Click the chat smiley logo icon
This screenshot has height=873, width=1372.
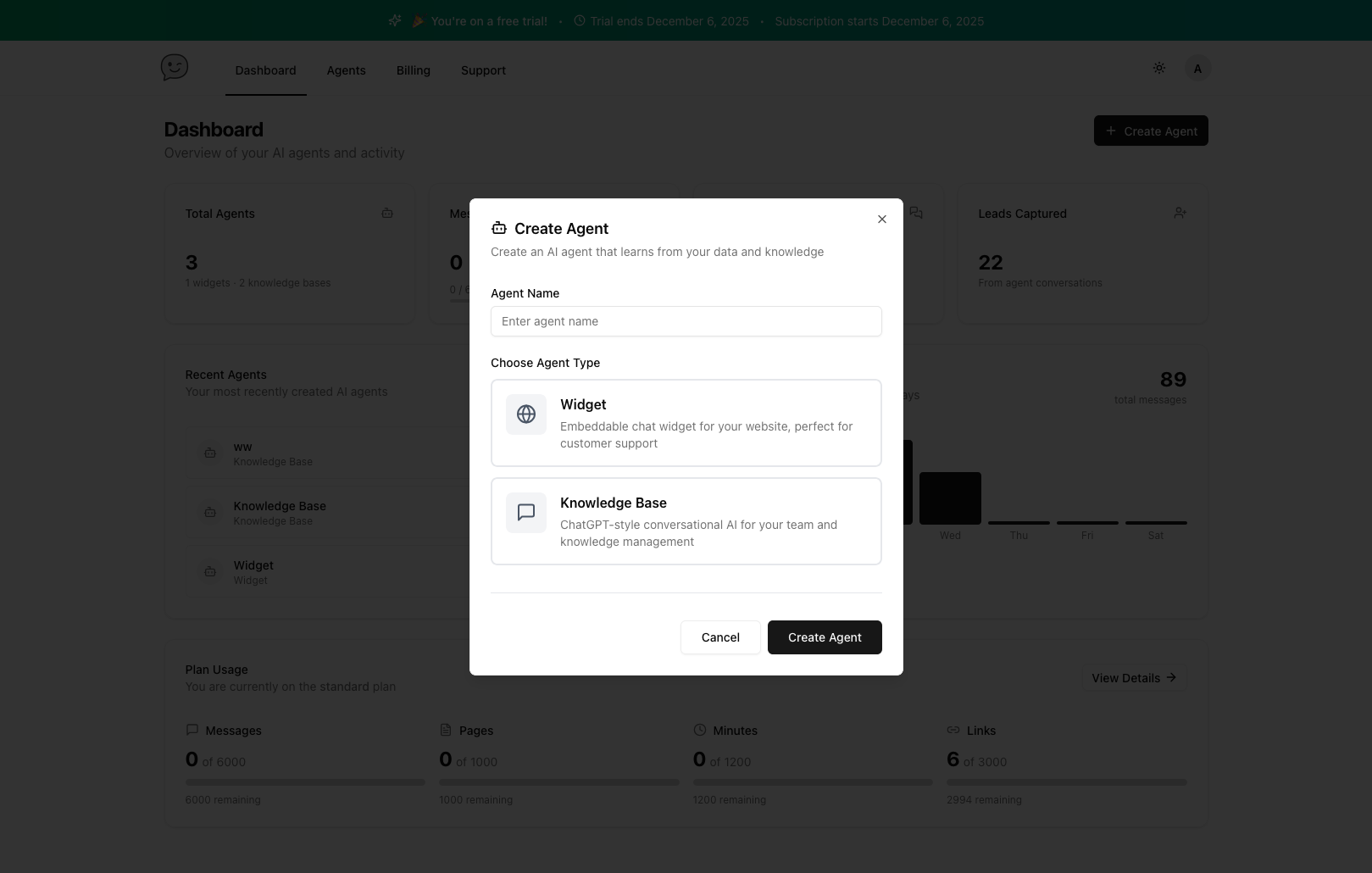pos(175,68)
